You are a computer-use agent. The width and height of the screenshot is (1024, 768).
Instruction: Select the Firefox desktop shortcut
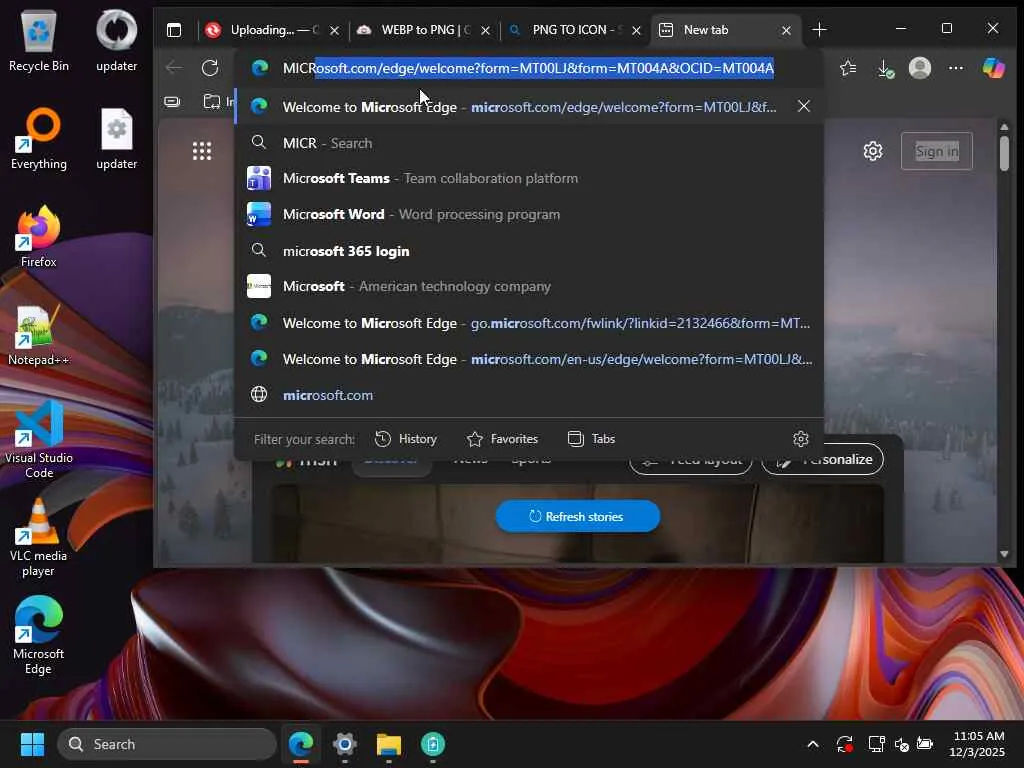tap(39, 237)
